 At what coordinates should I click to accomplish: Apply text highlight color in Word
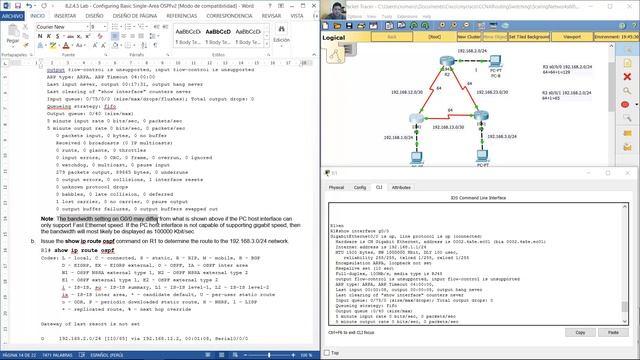[53, 45]
